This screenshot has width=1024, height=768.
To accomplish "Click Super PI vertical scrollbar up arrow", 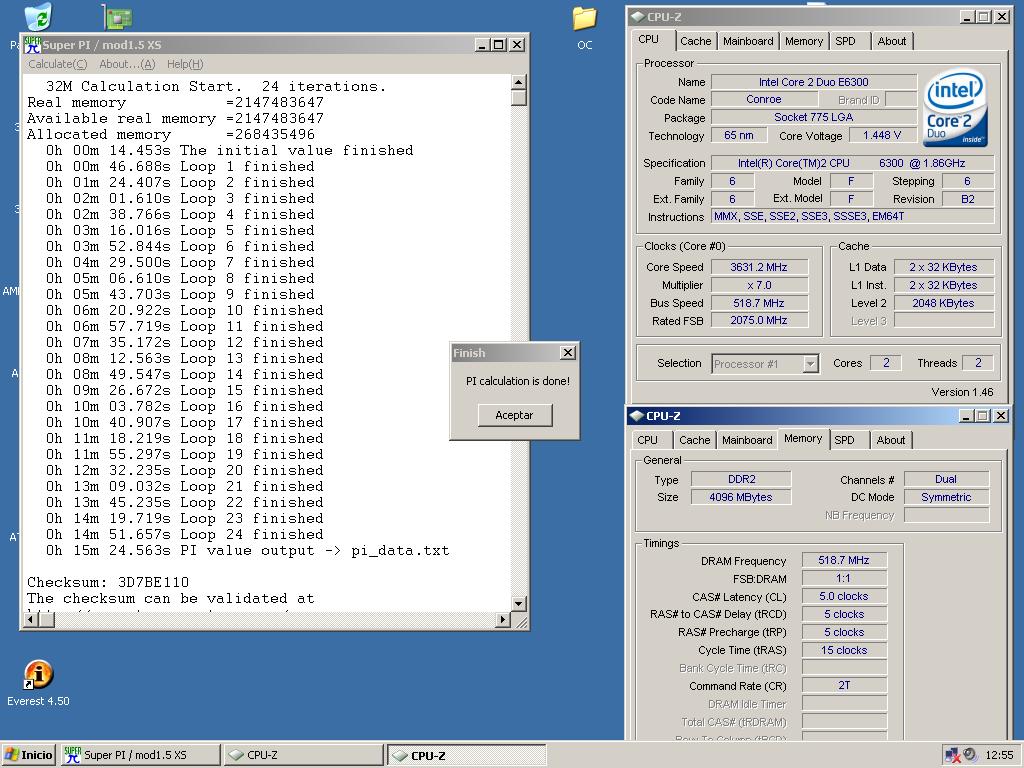I will click(x=519, y=82).
